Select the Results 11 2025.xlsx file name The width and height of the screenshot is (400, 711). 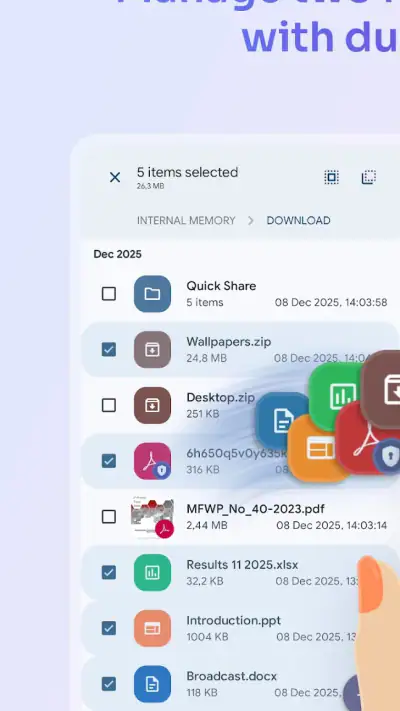(x=242, y=565)
